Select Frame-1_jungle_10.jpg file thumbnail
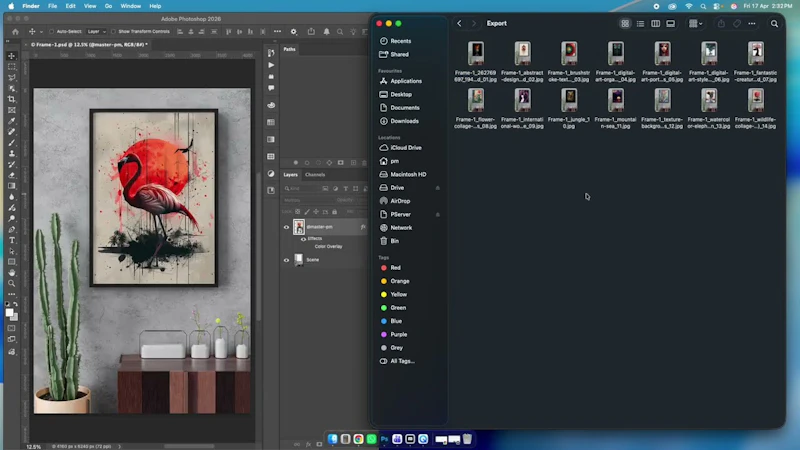The height and width of the screenshot is (450, 800). [569, 100]
